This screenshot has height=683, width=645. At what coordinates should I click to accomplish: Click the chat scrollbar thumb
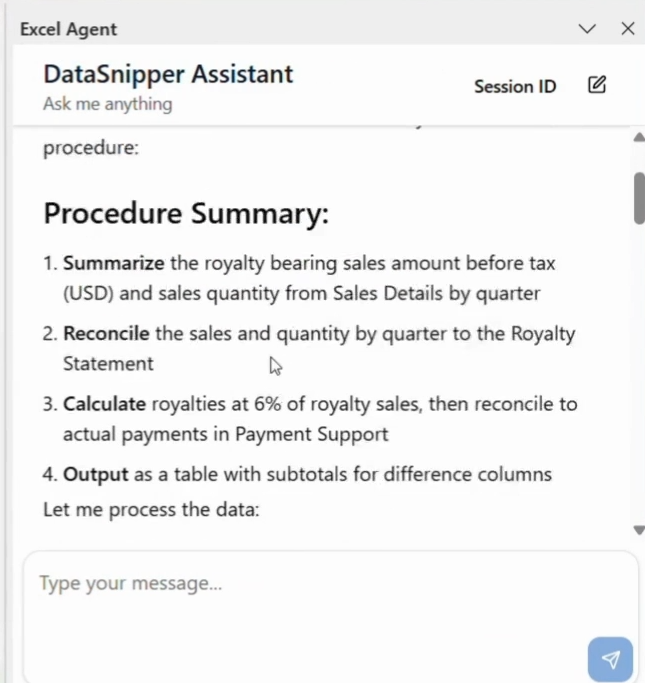point(639,197)
